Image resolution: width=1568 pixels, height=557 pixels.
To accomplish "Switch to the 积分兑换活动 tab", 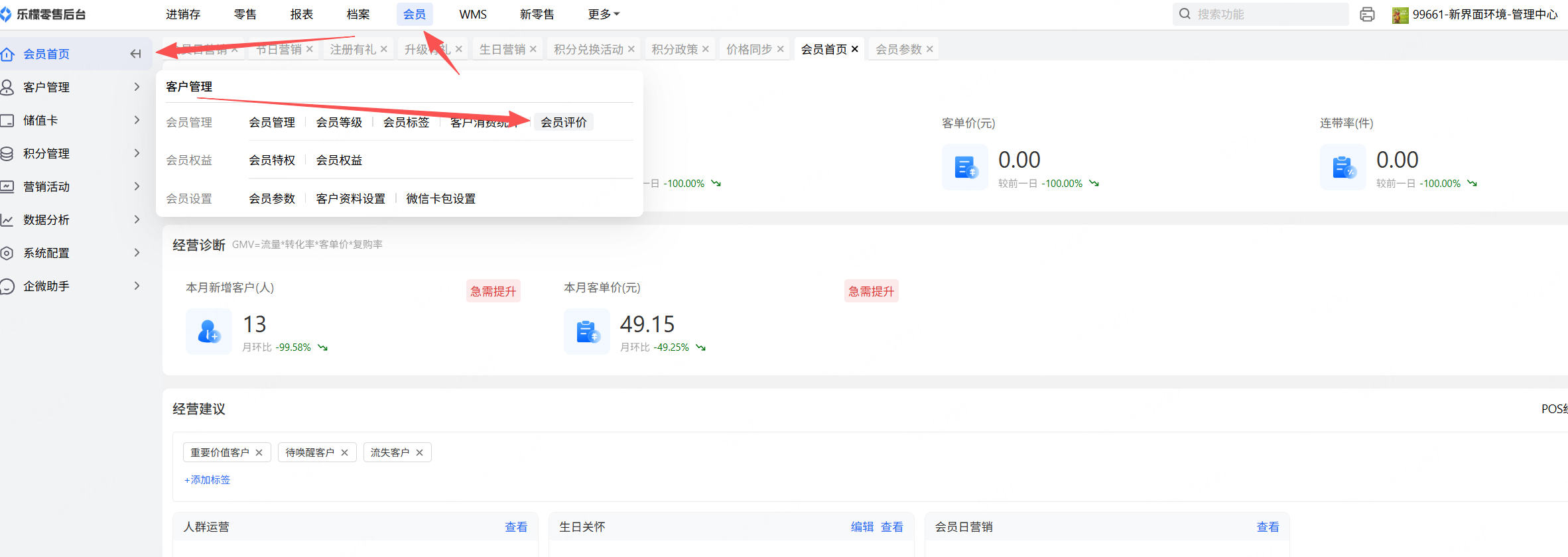I will pyautogui.click(x=589, y=49).
